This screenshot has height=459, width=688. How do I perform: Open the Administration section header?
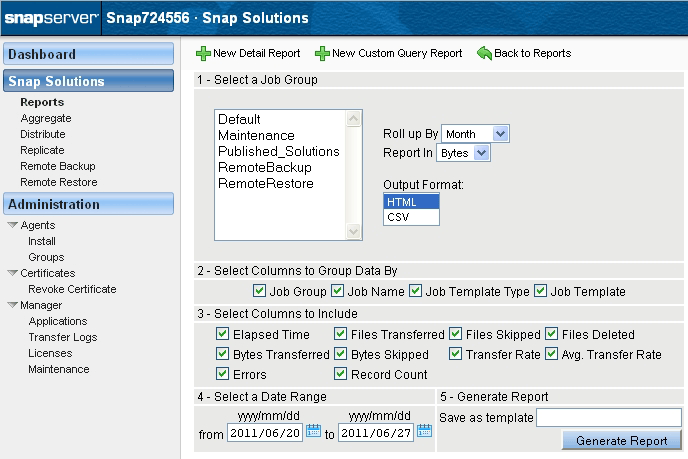(89, 204)
